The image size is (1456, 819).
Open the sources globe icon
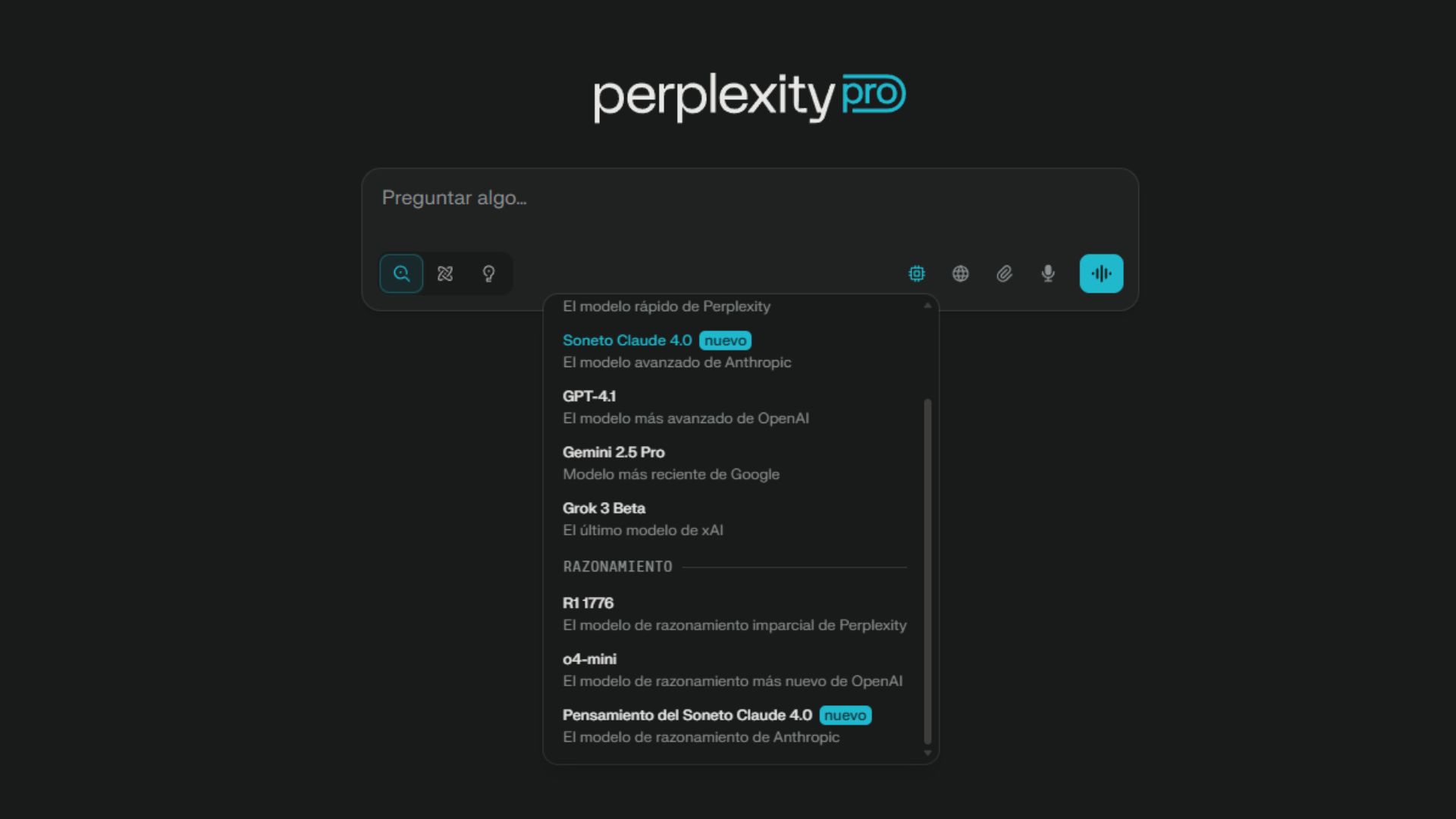[x=961, y=274]
